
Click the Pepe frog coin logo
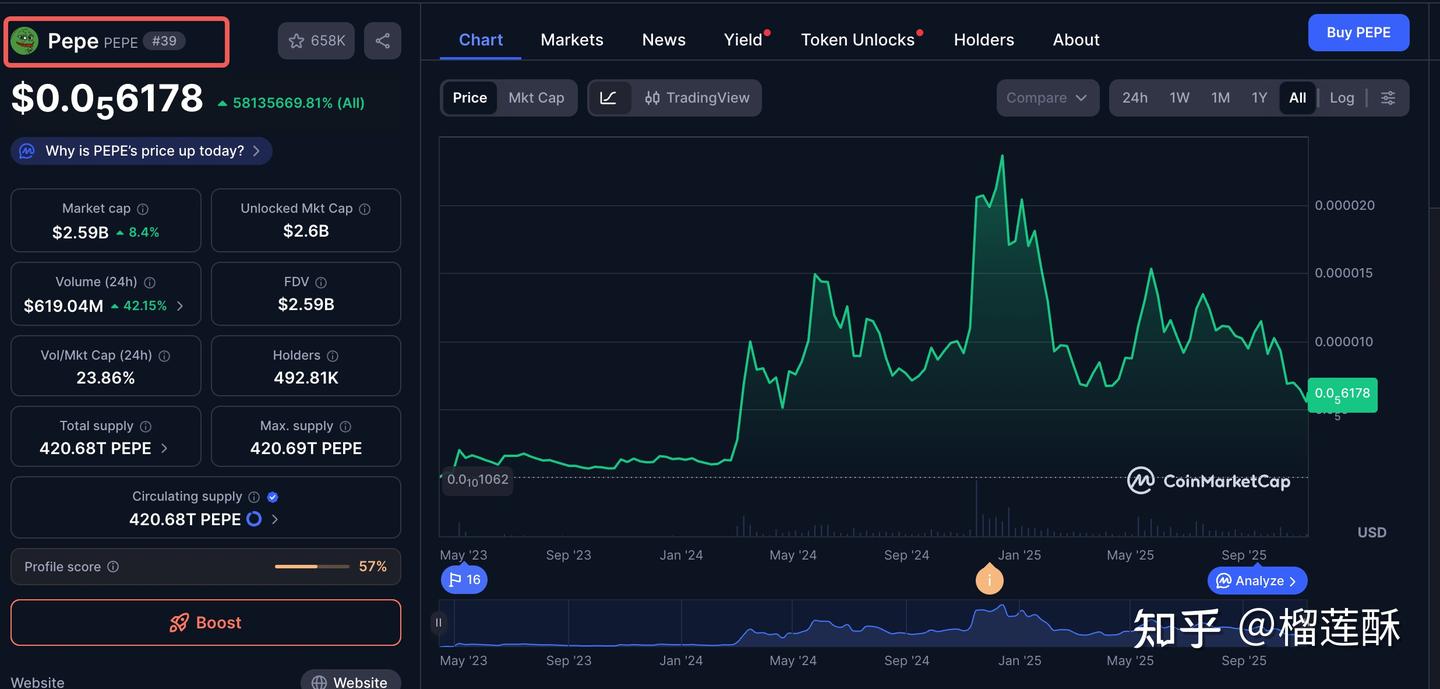click(24, 40)
